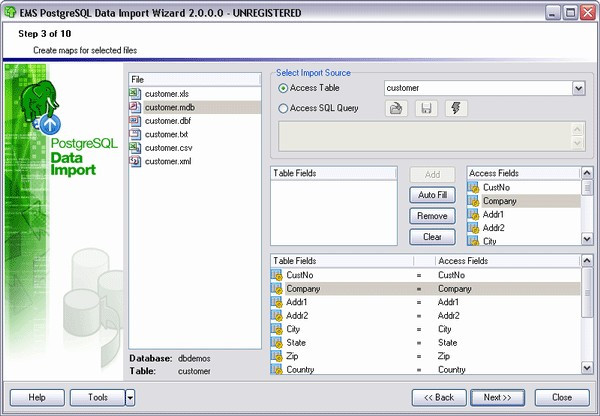
Task: Click Addr1 row icon in mapping table
Action: coord(277,302)
